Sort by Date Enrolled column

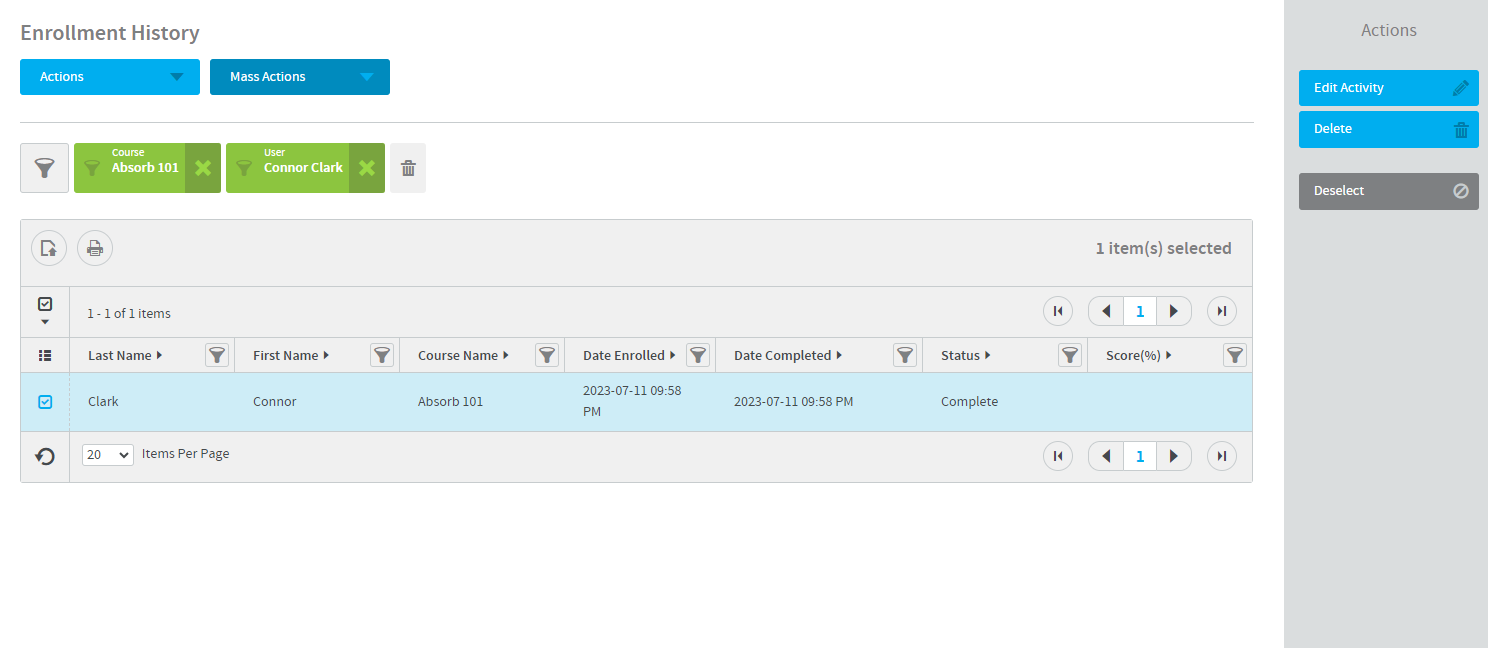pos(629,355)
